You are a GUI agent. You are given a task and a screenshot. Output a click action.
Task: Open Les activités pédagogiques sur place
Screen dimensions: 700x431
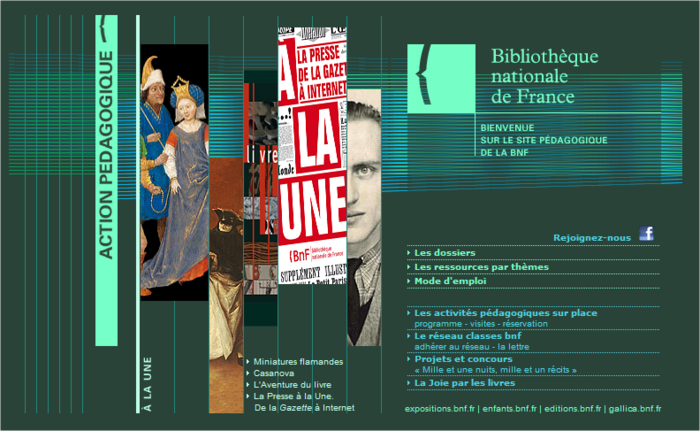(505, 313)
